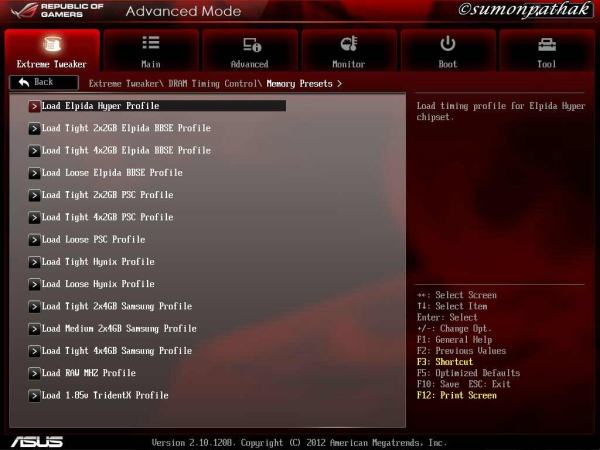Screen dimensions: 600x450
Task: Click the F5: Optimized Defaults hint
Action: 468,373
